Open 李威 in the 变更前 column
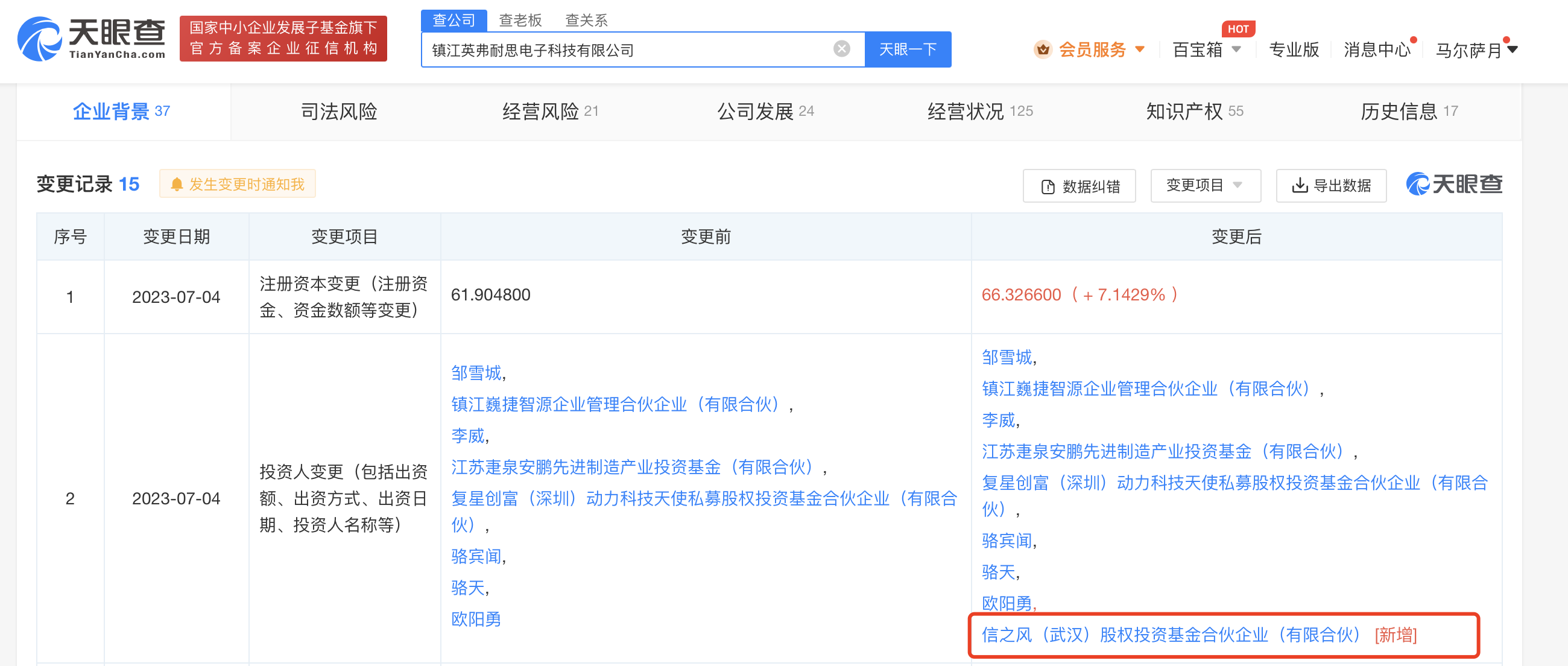Screen dimensions: 1568x666 coord(467,436)
